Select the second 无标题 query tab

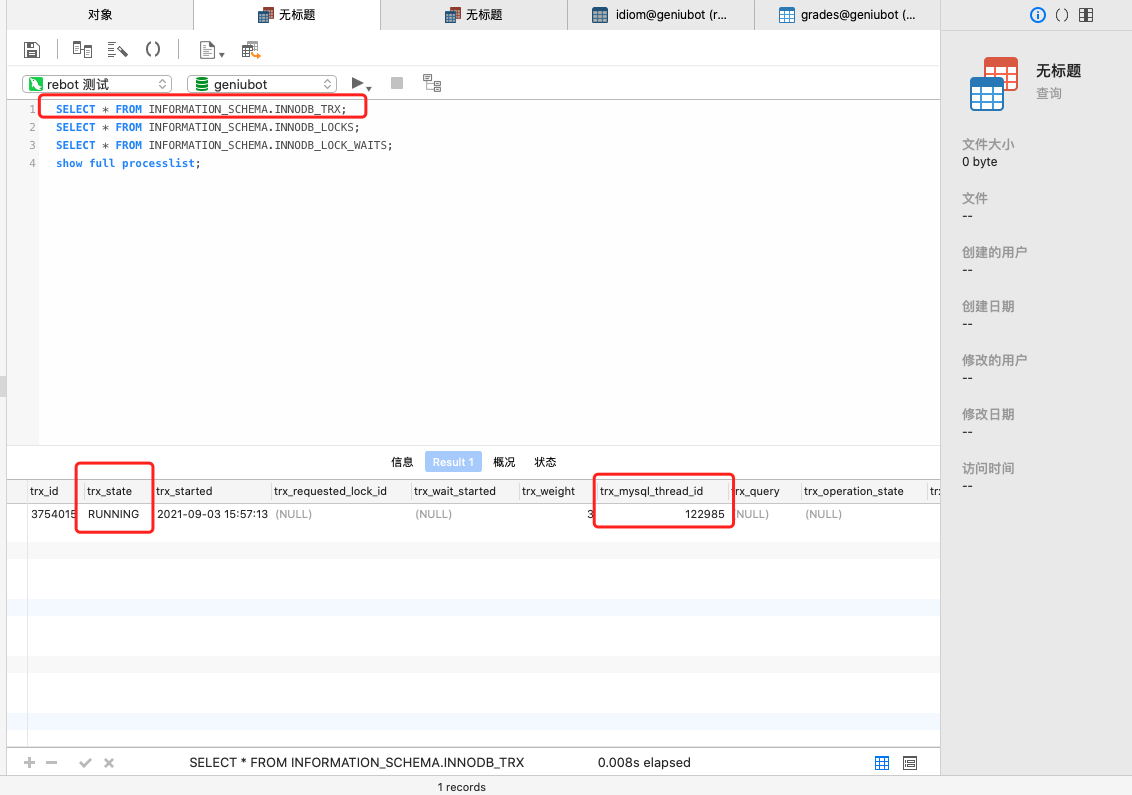tap(474, 14)
